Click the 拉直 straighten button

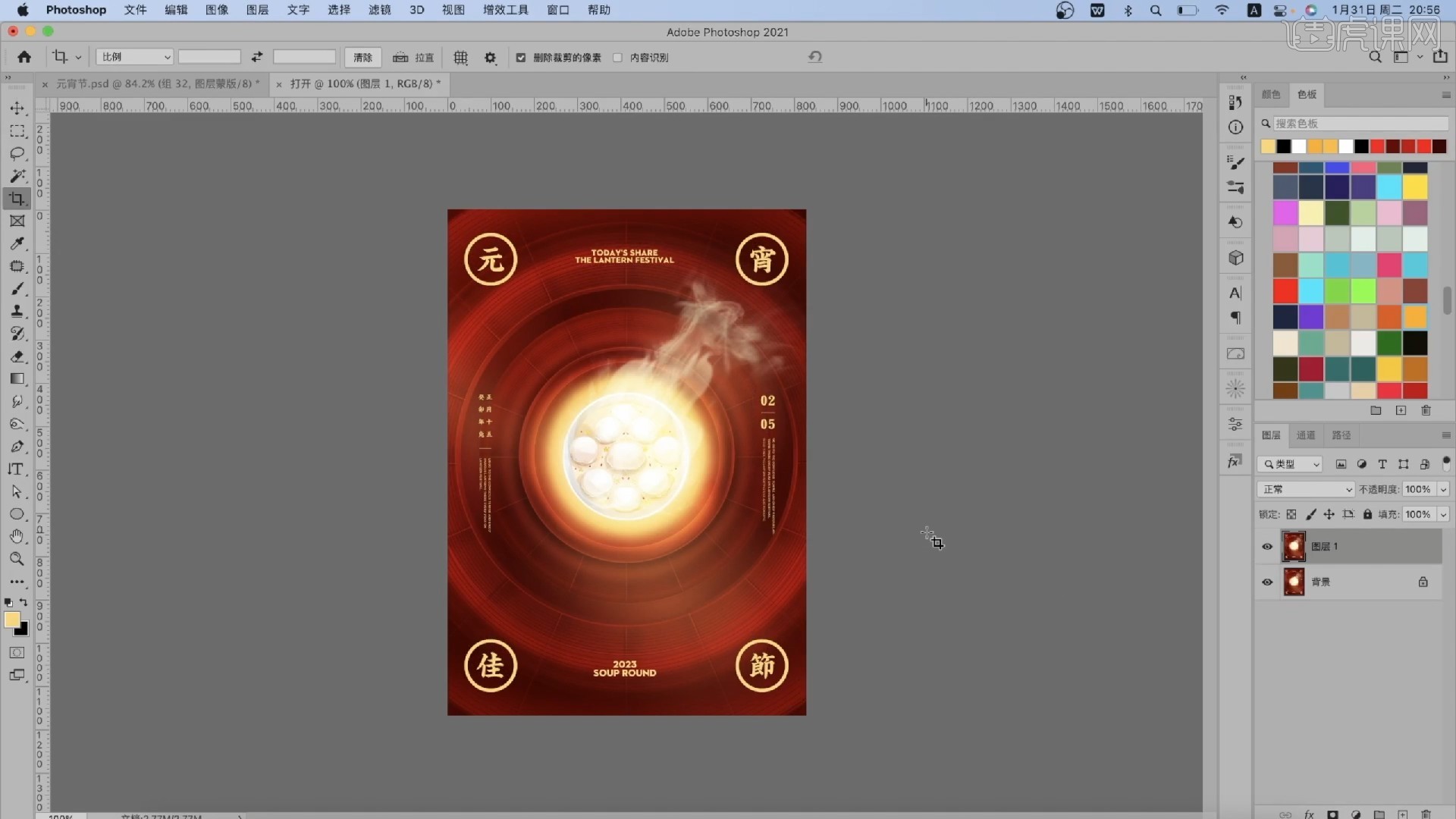[414, 58]
